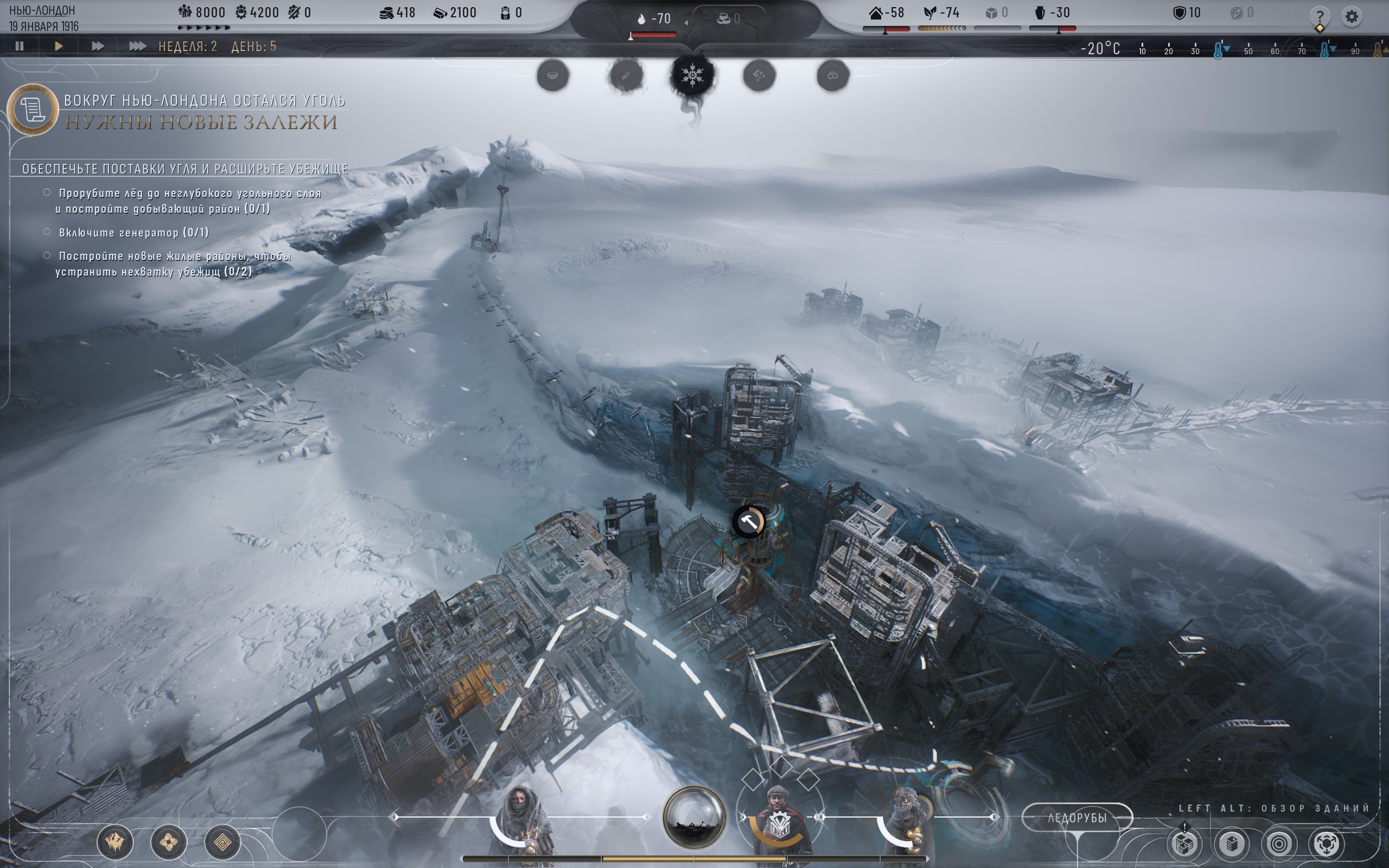1389x868 pixels.
Task: Click the quest scroll icon
Action: (x=33, y=109)
